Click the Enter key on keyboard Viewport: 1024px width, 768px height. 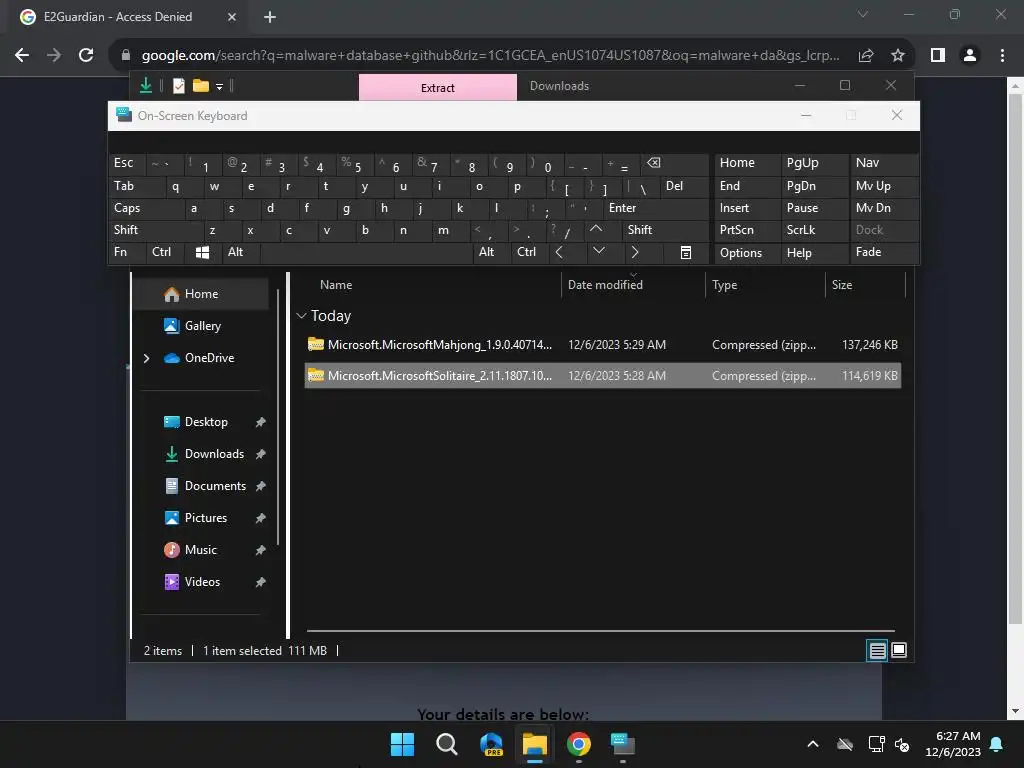coord(656,208)
